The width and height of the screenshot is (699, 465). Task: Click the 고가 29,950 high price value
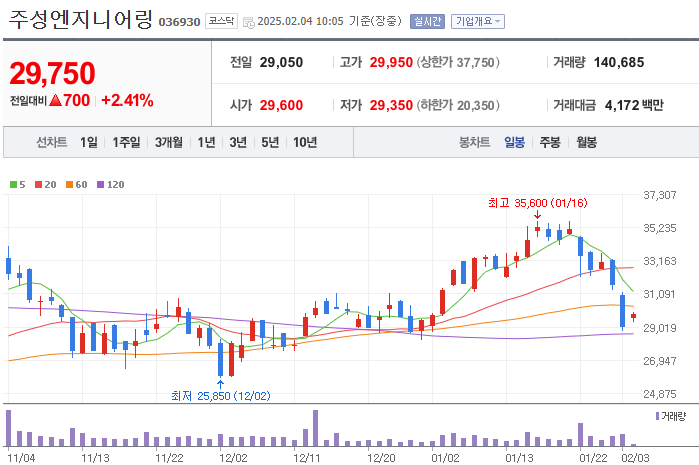pyautogui.click(x=391, y=62)
